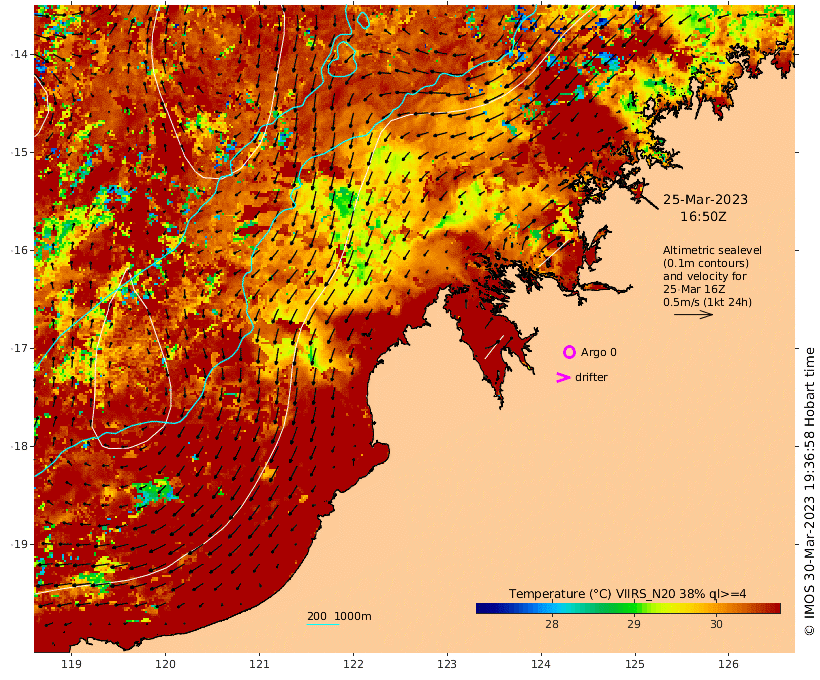Click the magenta Argo circle legend marker
Image resolution: width=820 pixels, height=680 pixels.
(x=569, y=352)
